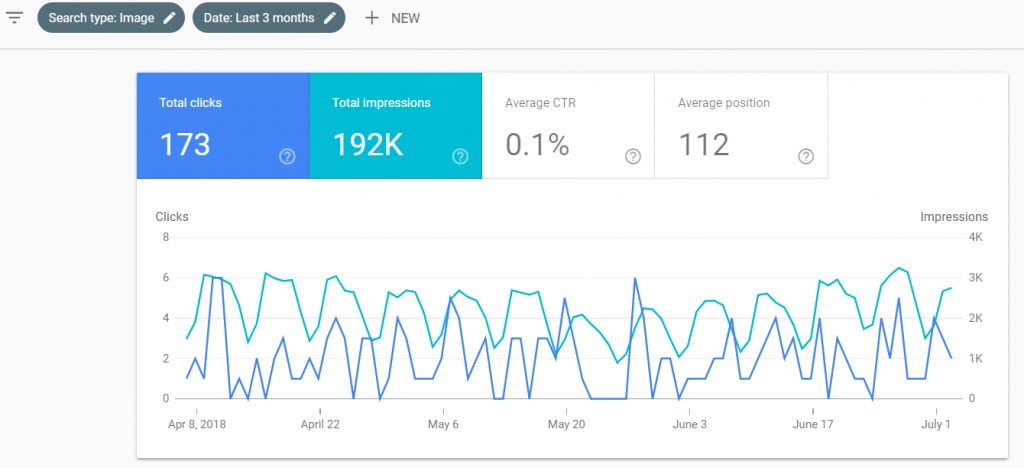
Task: Open help icon on Average position card
Action: tap(806, 156)
